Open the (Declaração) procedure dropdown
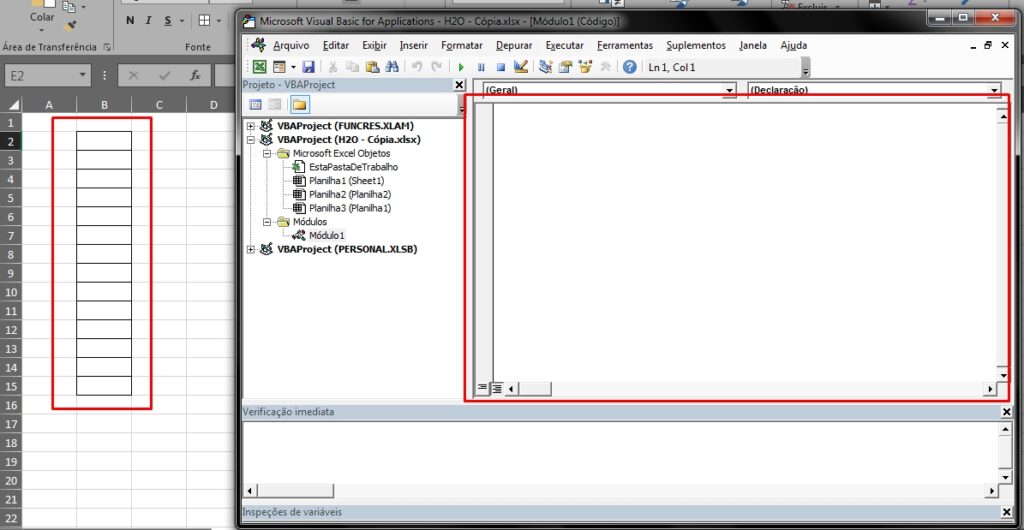Image resolution: width=1024 pixels, height=530 pixels. [994, 90]
